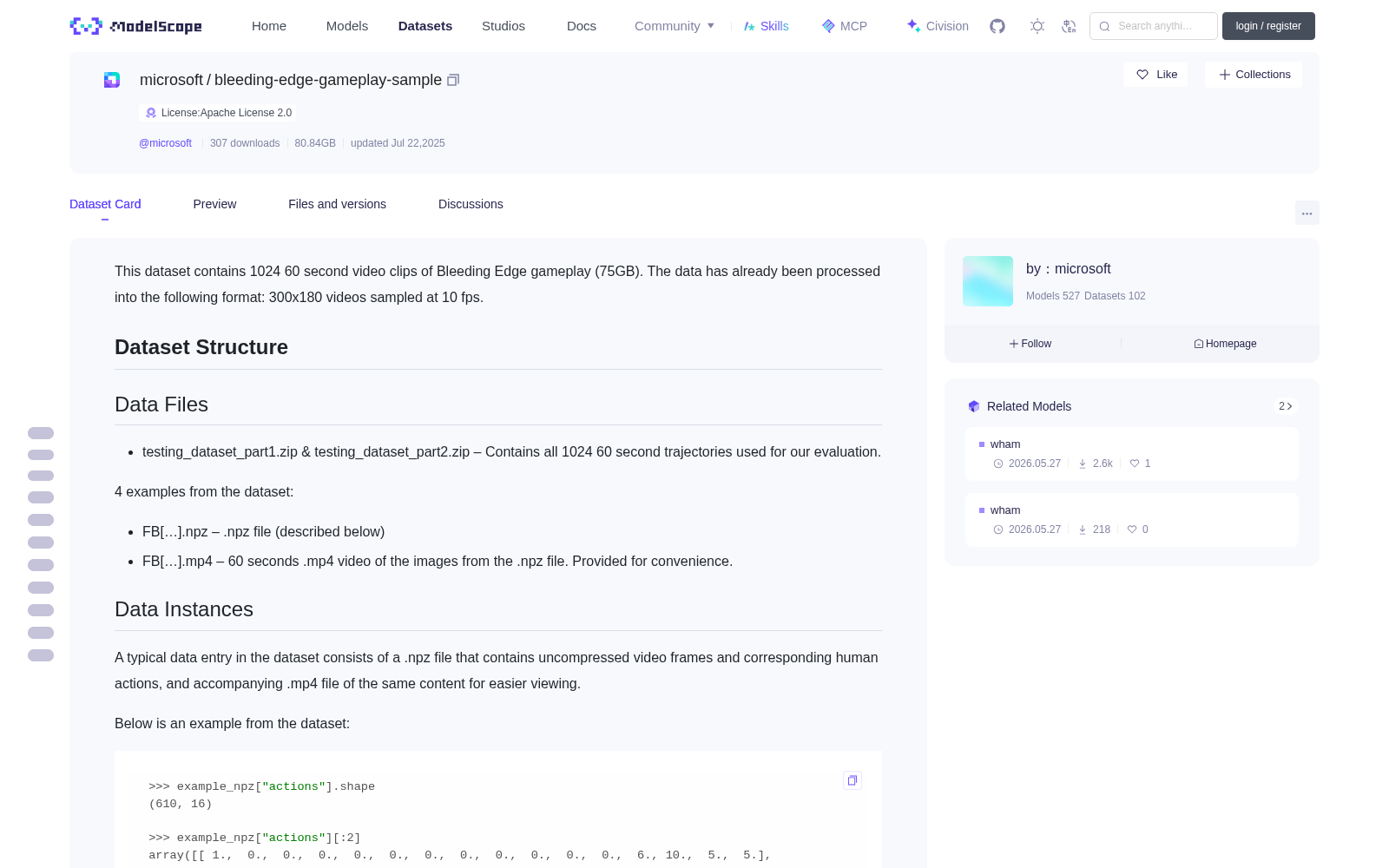
Task: Open Civision link
Action: point(938,26)
